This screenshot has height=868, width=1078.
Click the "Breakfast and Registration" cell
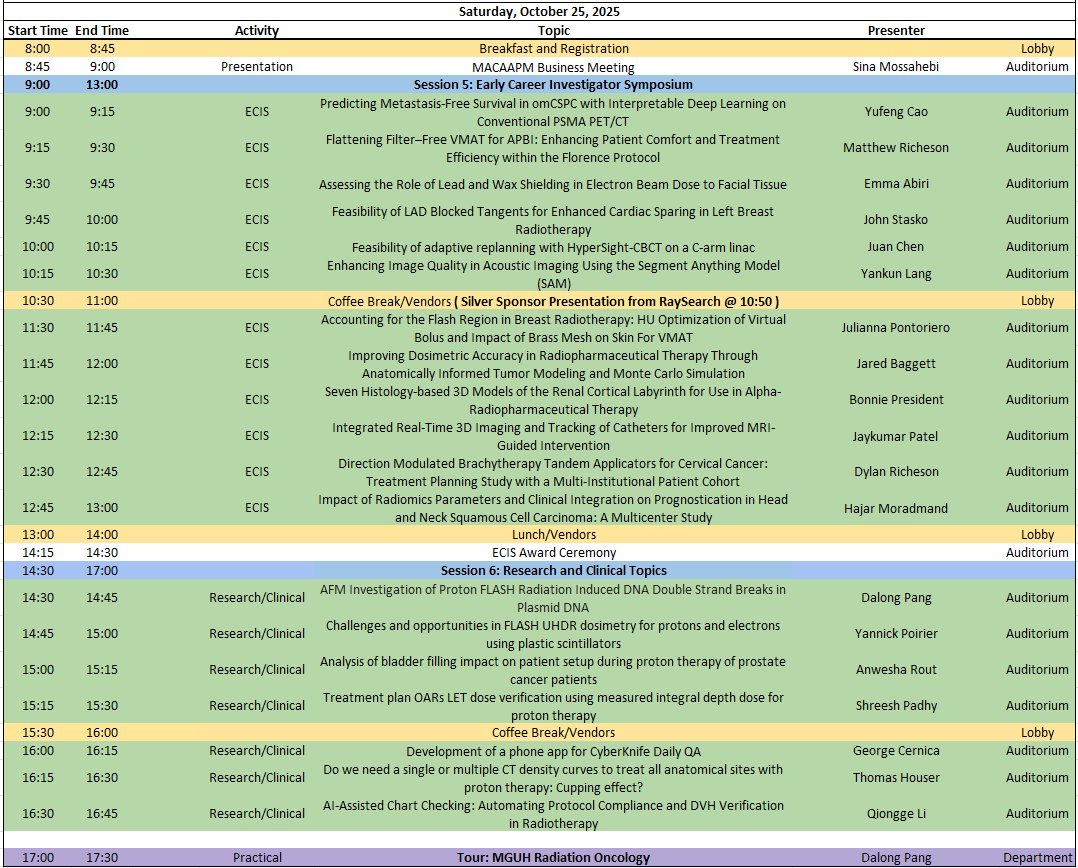553,48
